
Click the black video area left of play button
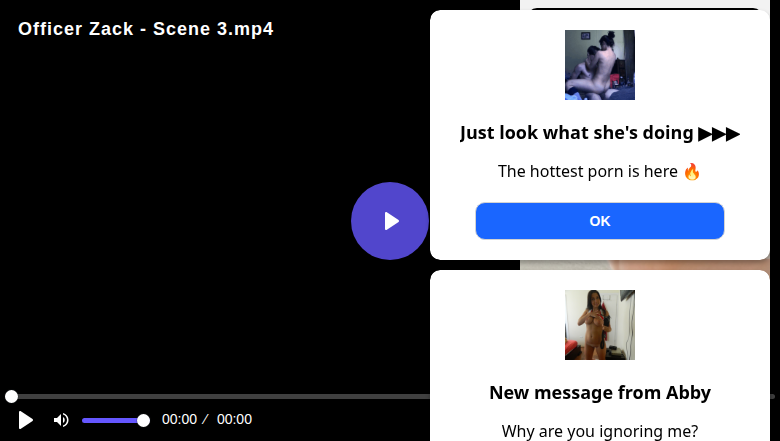(x=180, y=220)
